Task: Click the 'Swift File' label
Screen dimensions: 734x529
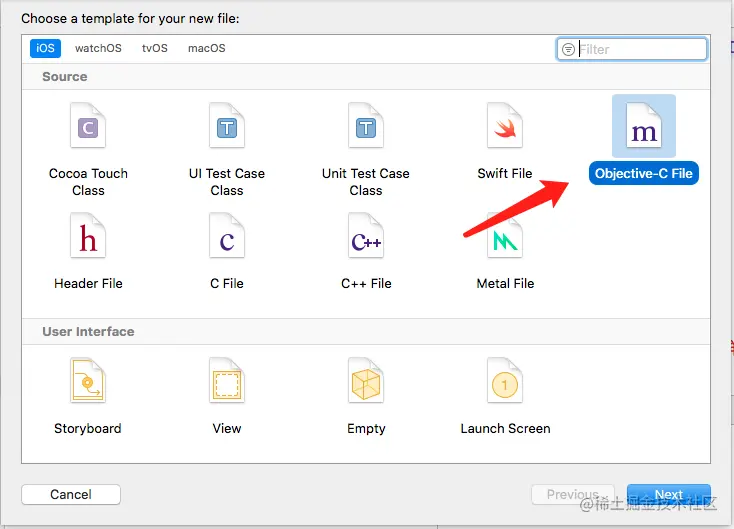Action: 505,173
